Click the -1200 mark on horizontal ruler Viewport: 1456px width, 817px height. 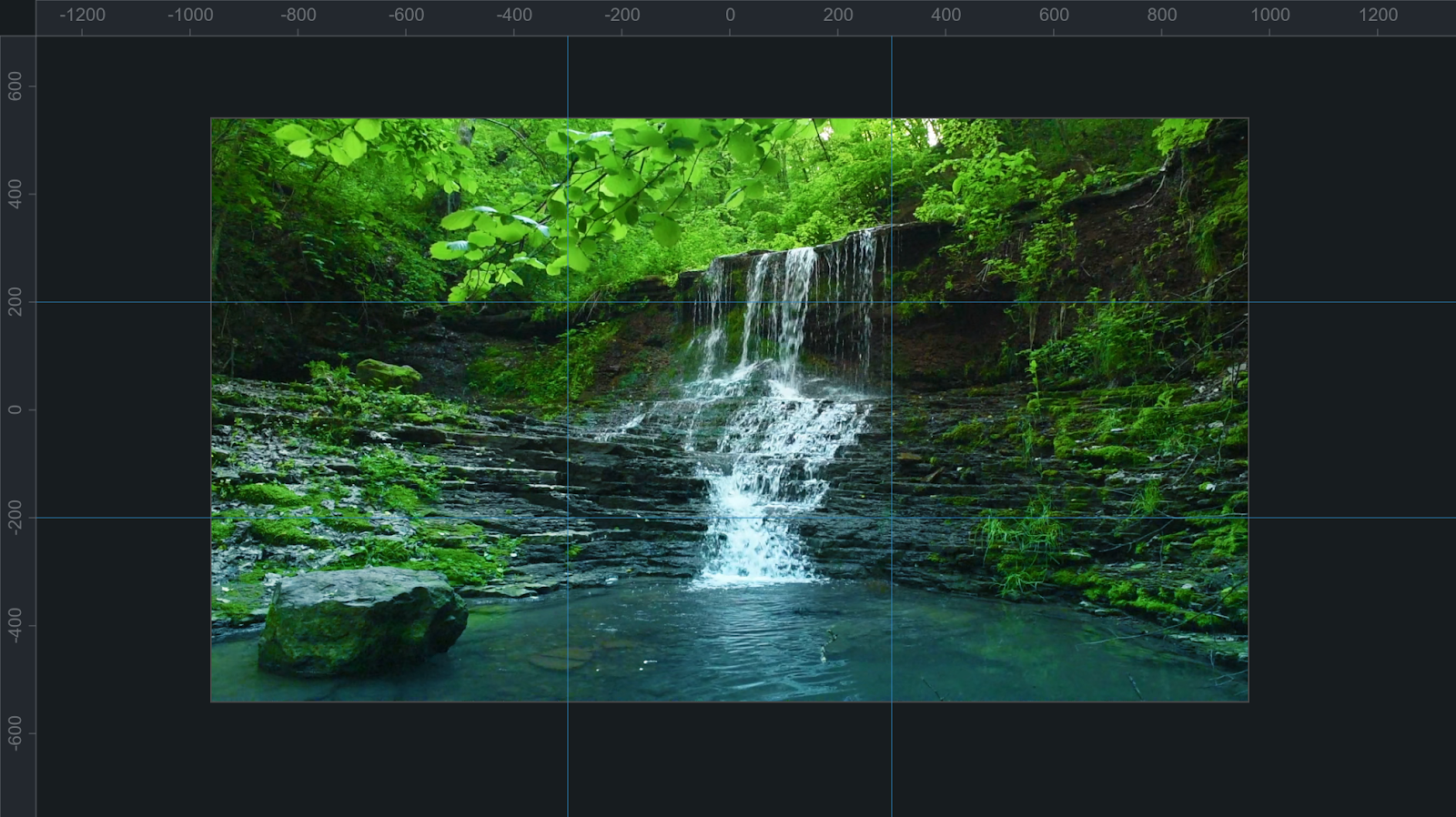click(x=82, y=15)
